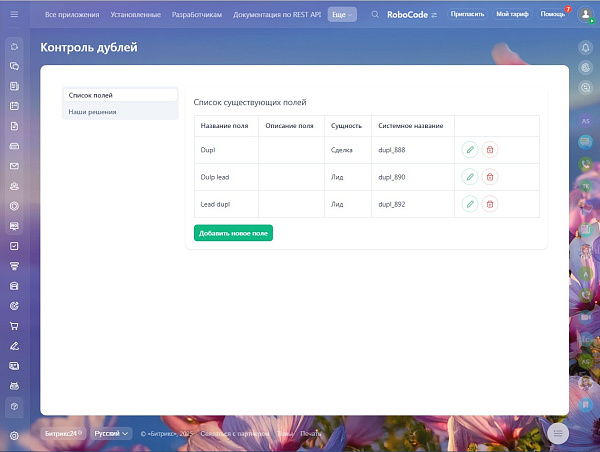Open Установленные in top menu
The image size is (600, 452).
(x=135, y=15)
